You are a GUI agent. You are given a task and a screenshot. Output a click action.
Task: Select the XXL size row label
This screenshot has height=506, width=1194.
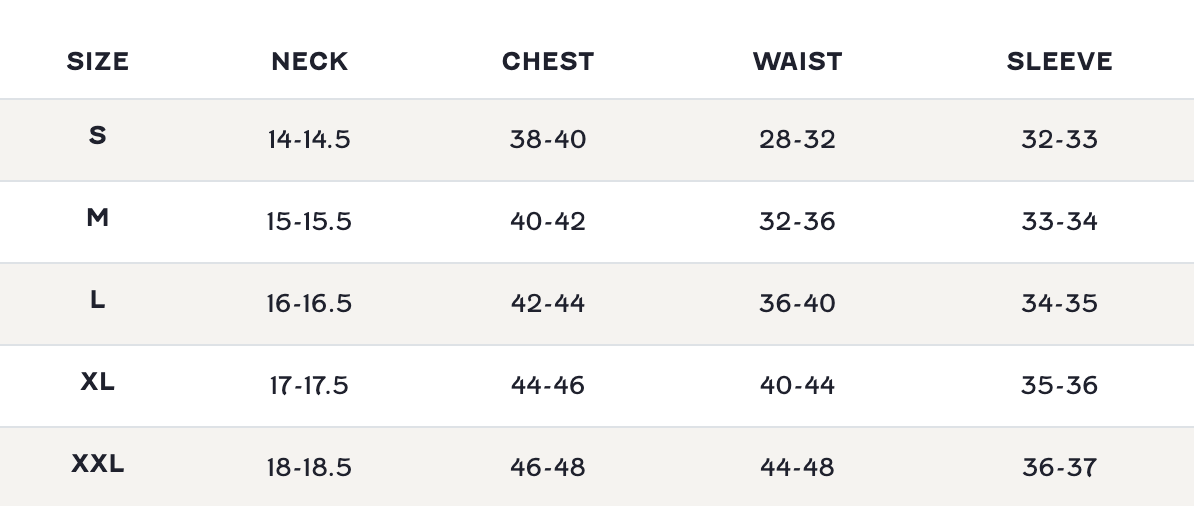pos(98,463)
